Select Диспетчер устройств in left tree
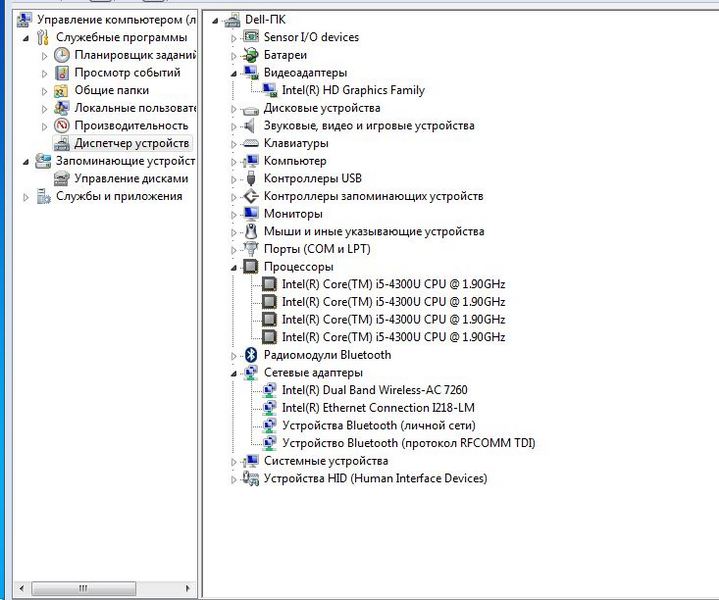The height and width of the screenshot is (600, 719). [131, 143]
